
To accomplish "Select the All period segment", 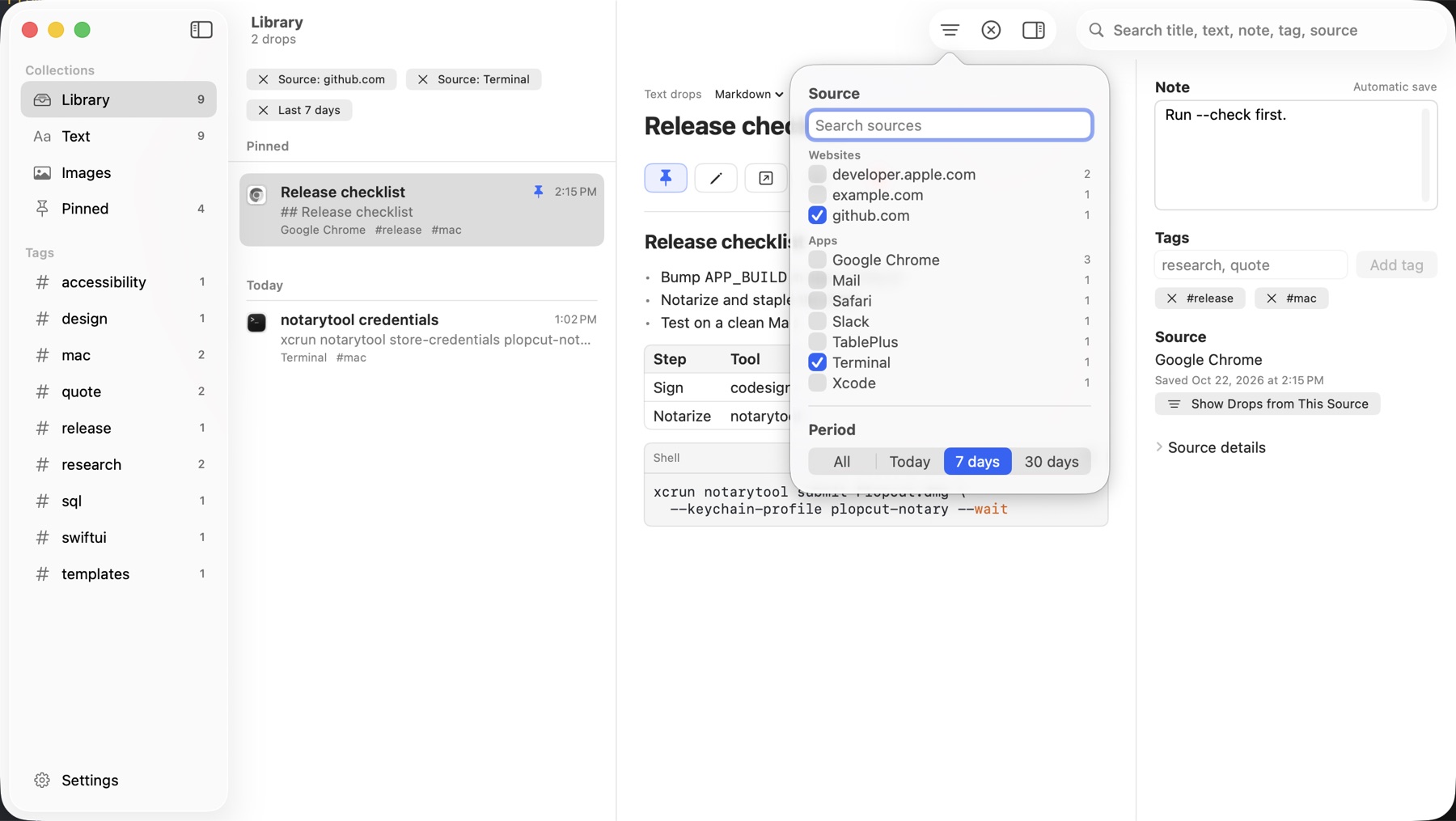I will tap(842, 461).
